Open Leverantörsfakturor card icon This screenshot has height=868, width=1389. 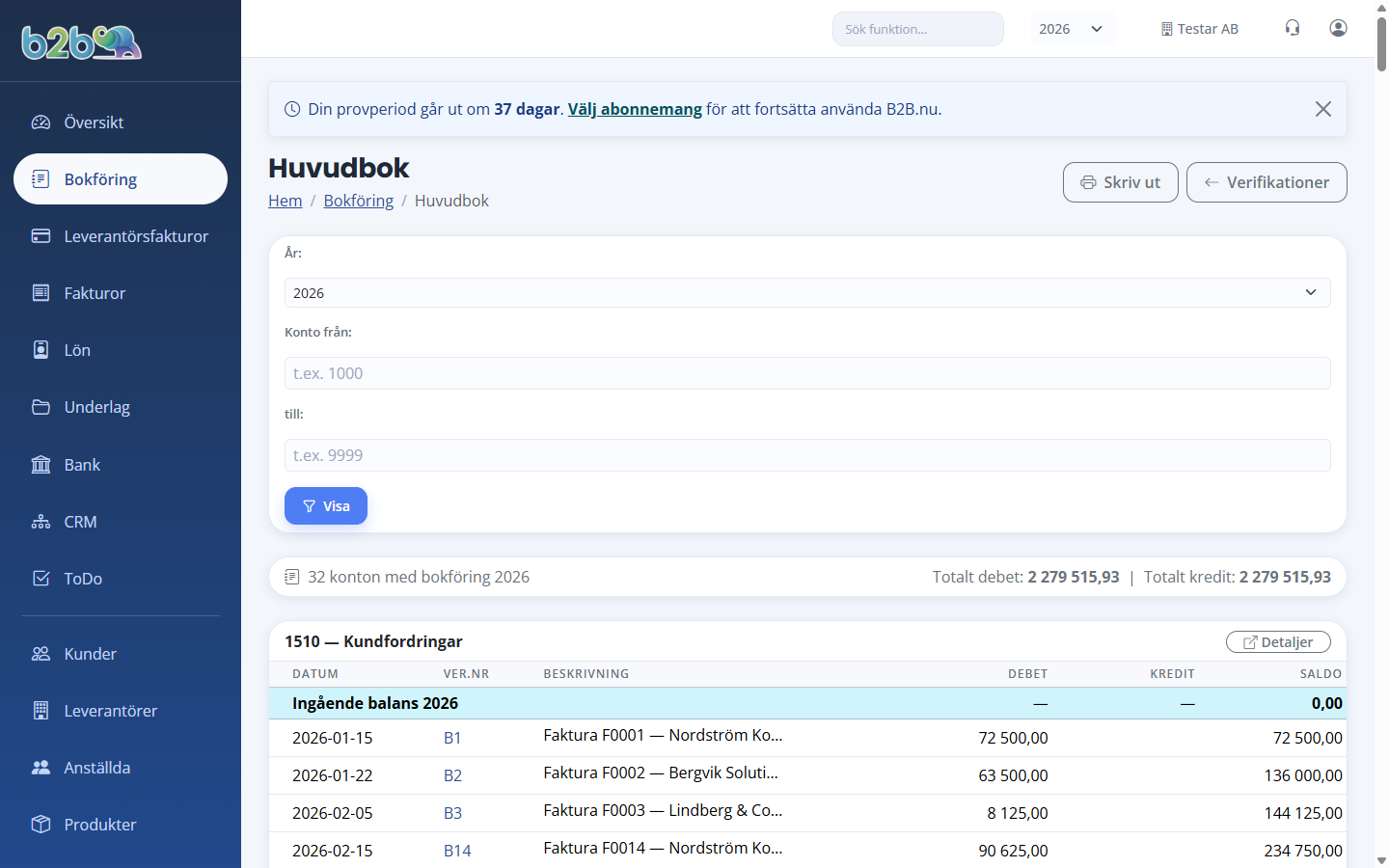pos(41,236)
